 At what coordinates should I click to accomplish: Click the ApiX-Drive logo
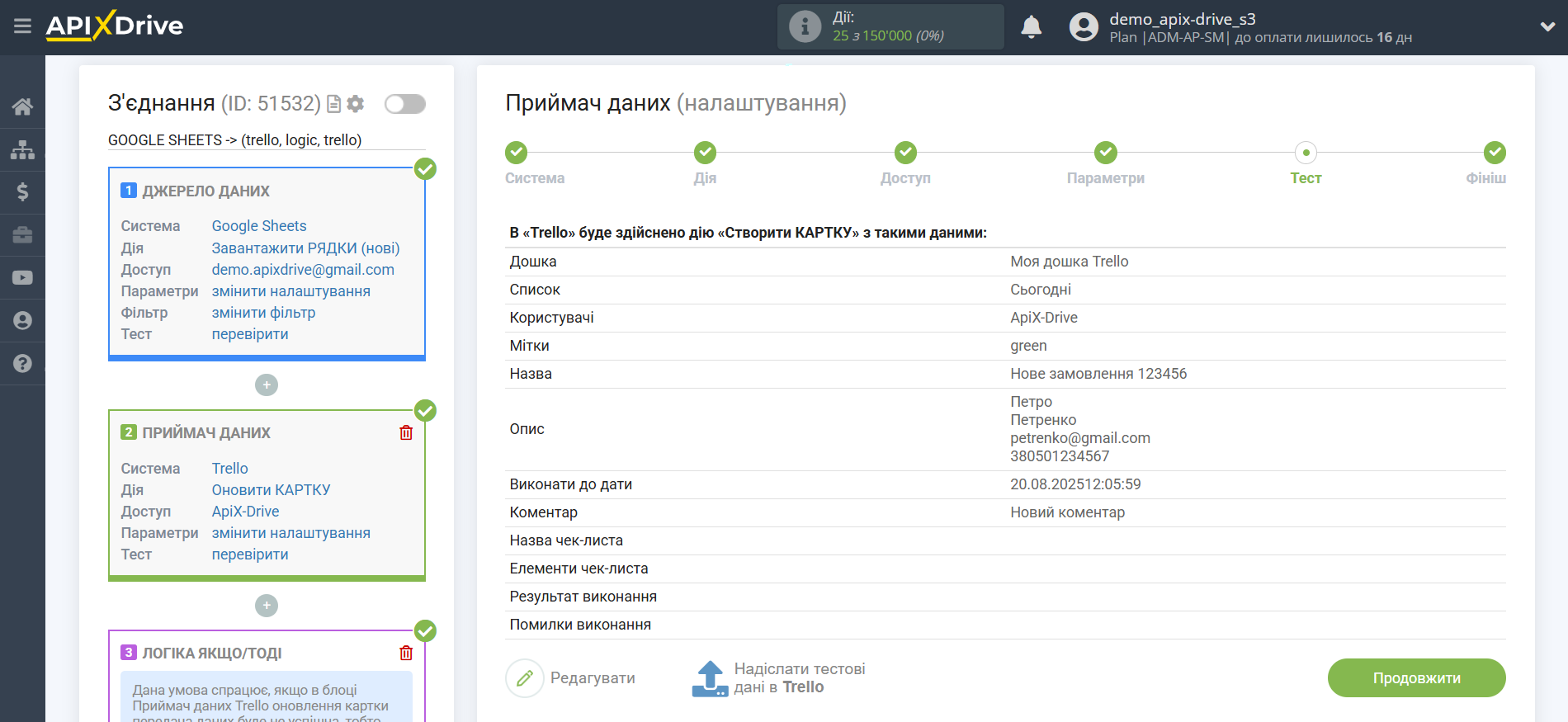pyautogui.click(x=115, y=26)
